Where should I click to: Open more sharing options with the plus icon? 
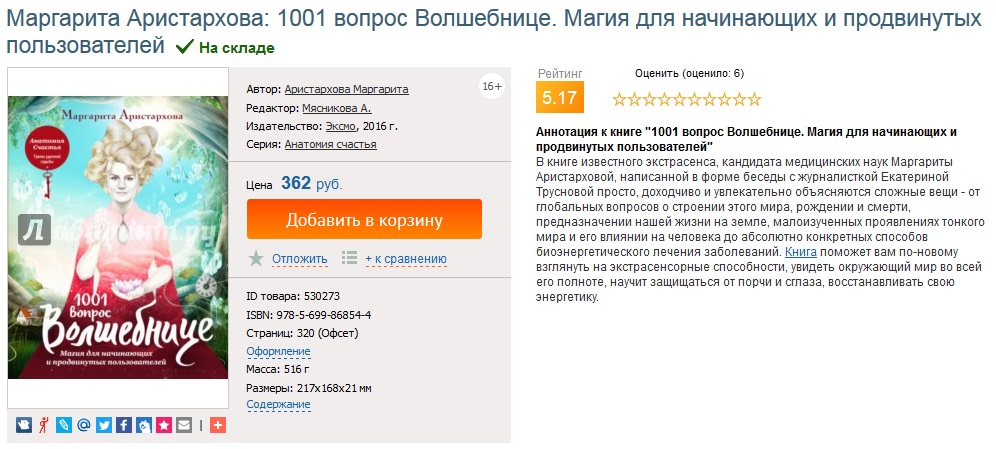tap(218, 425)
